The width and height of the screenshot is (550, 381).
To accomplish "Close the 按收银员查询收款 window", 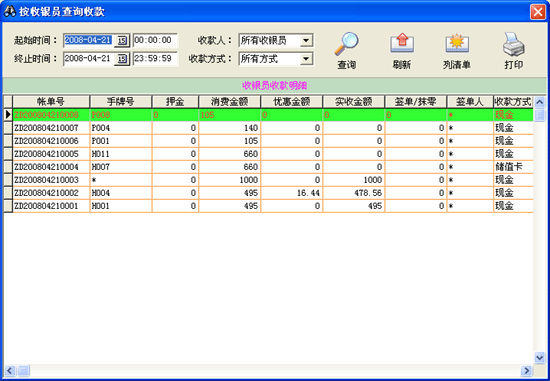I will pyautogui.click(x=538, y=12).
